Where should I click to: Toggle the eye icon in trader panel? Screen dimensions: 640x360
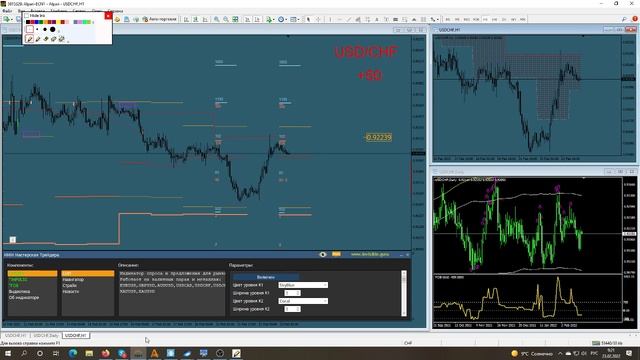(323, 254)
